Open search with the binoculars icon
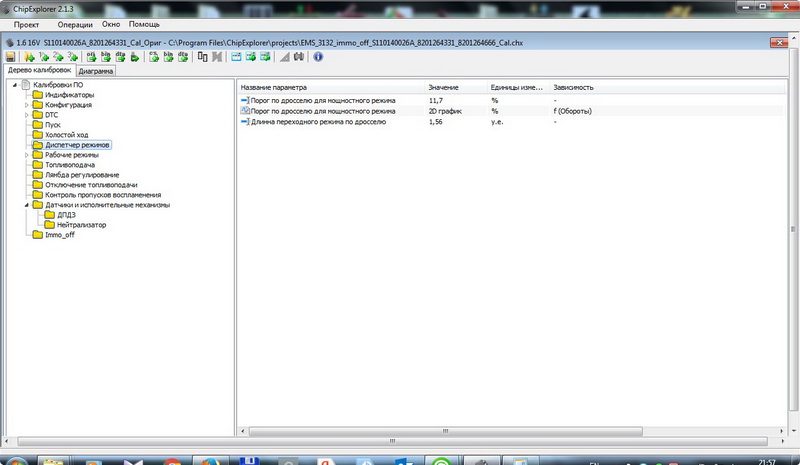 301,57
